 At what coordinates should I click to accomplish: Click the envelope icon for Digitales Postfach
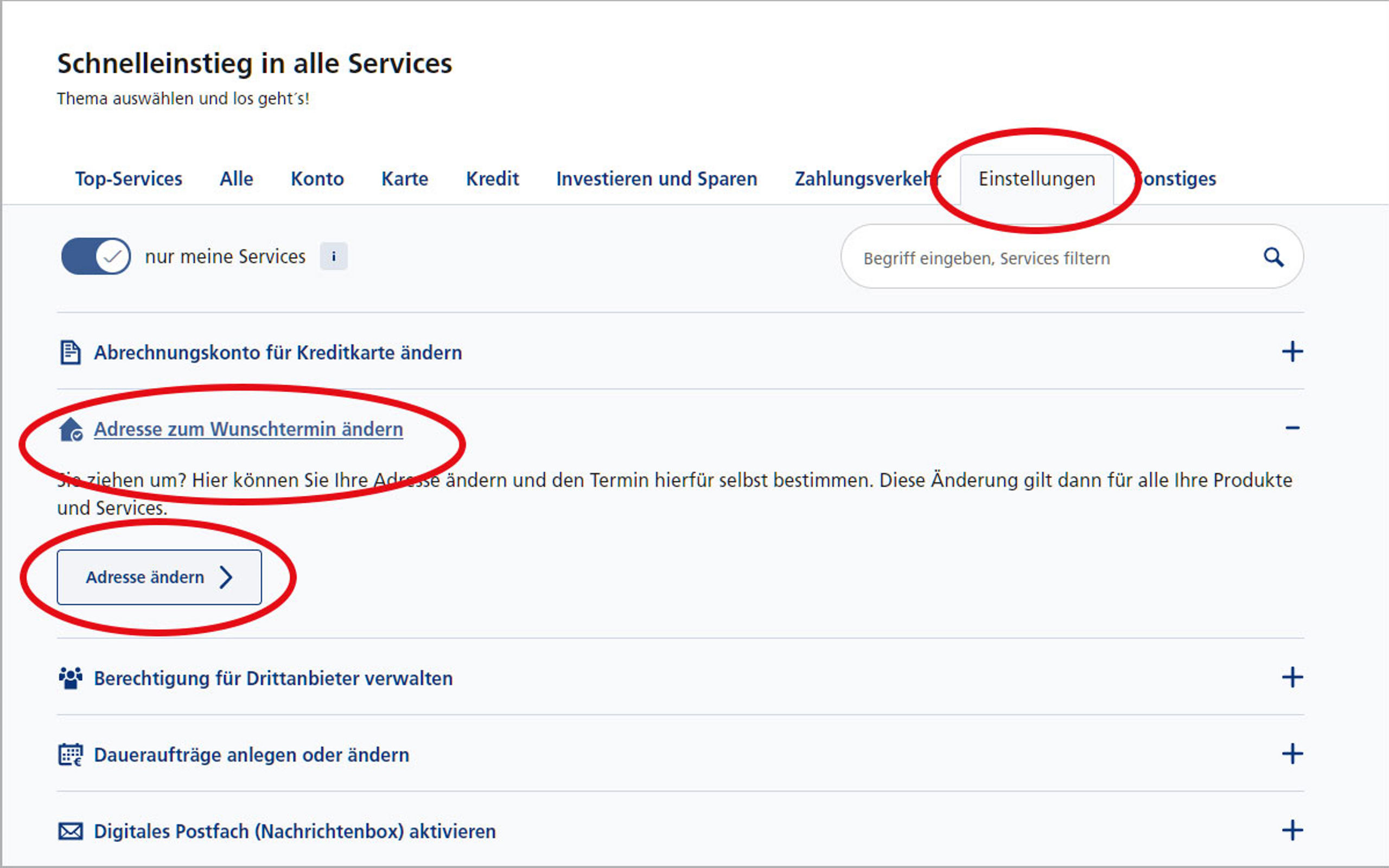coord(71,831)
